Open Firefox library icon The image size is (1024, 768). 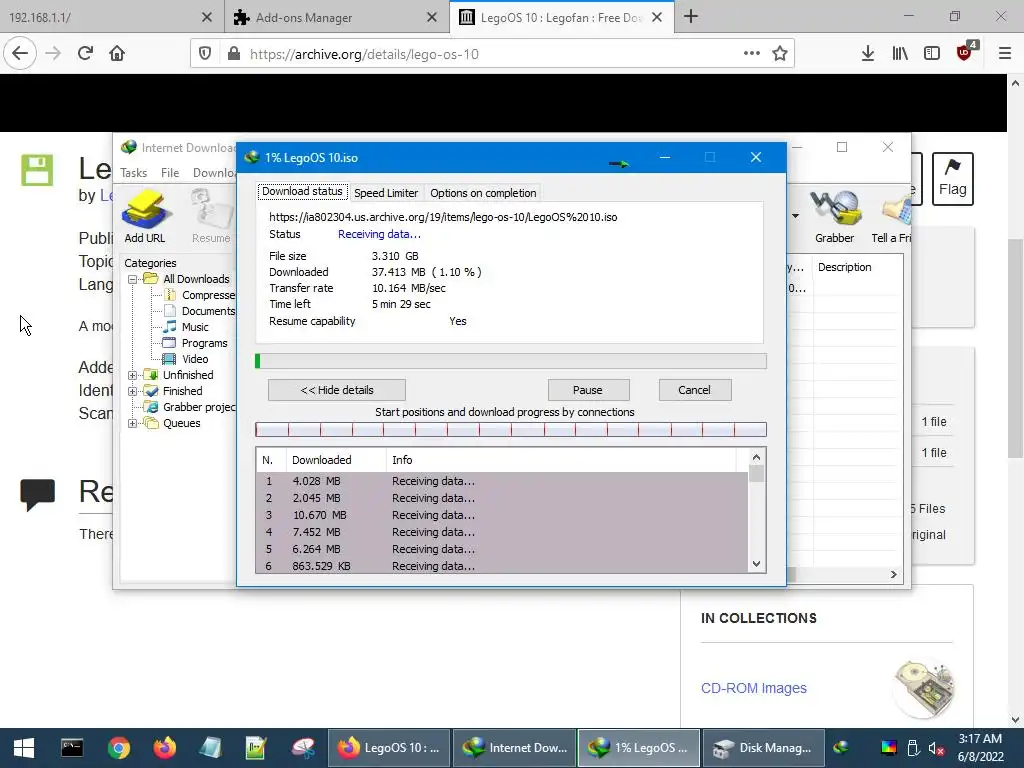[x=900, y=54]
